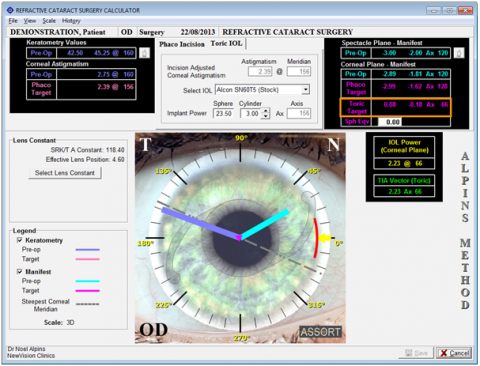Image resolution: width=480 pixels, height=366 pixels.
Task: Click the Effective Lens Position 4.60 text
Action: [x=85, y=160]
